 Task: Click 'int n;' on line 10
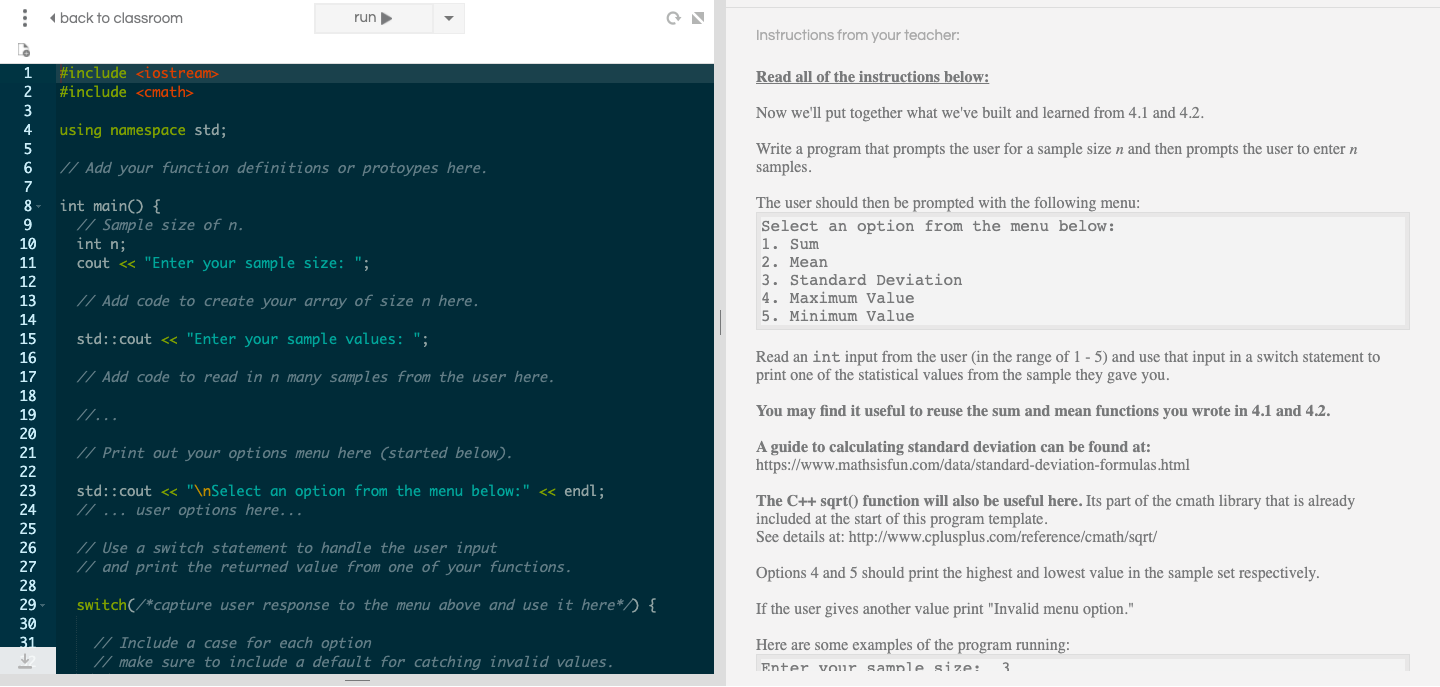click(x=101, y=244)
